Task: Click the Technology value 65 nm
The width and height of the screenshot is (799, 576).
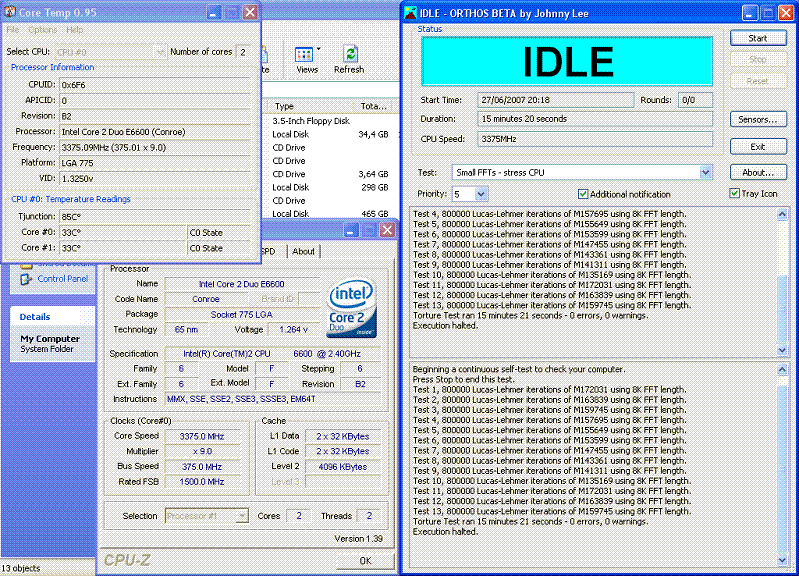Action: (x=186, y=330)
